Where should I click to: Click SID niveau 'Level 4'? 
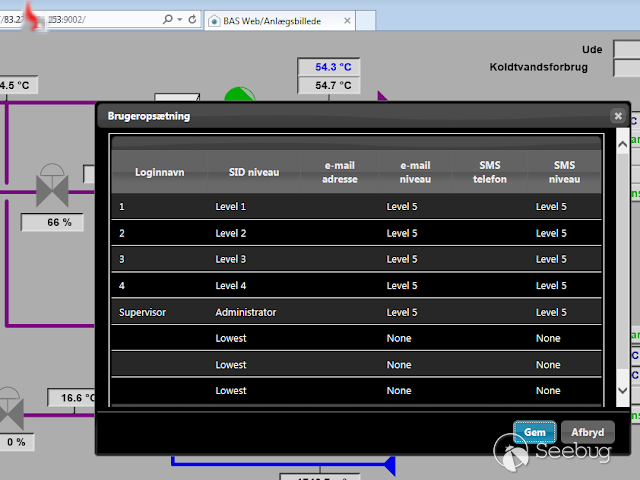(231, 286)
